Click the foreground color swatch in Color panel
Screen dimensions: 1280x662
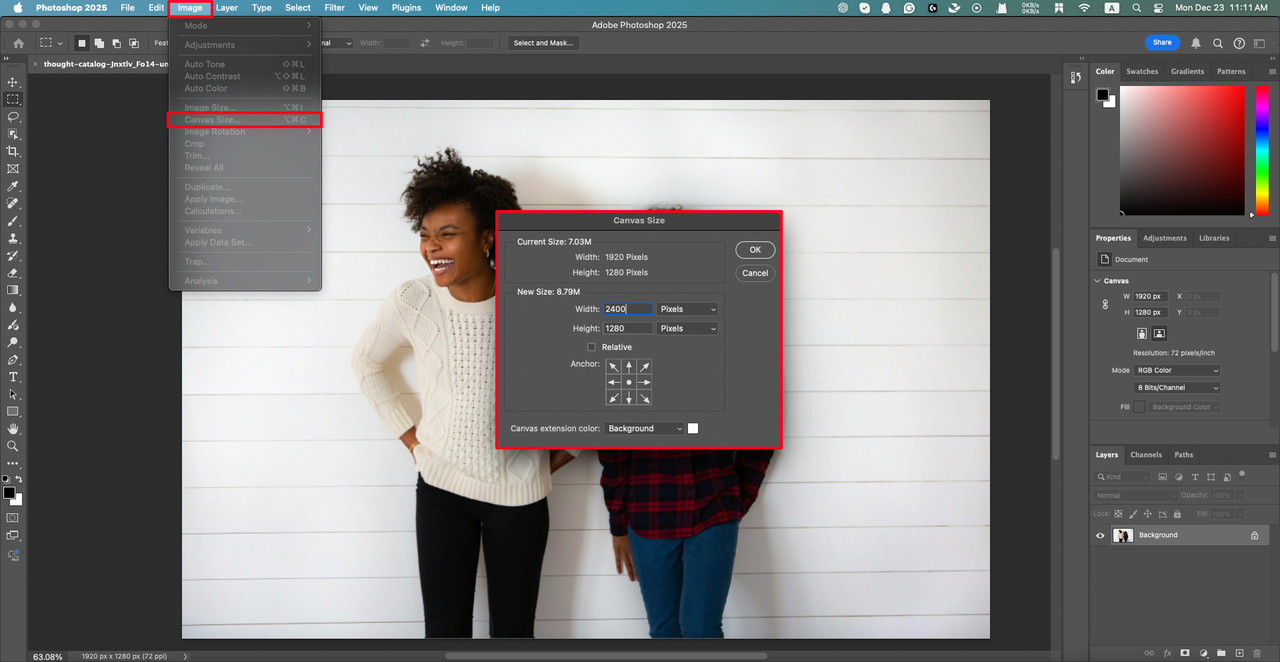[x=1103, y=95]
